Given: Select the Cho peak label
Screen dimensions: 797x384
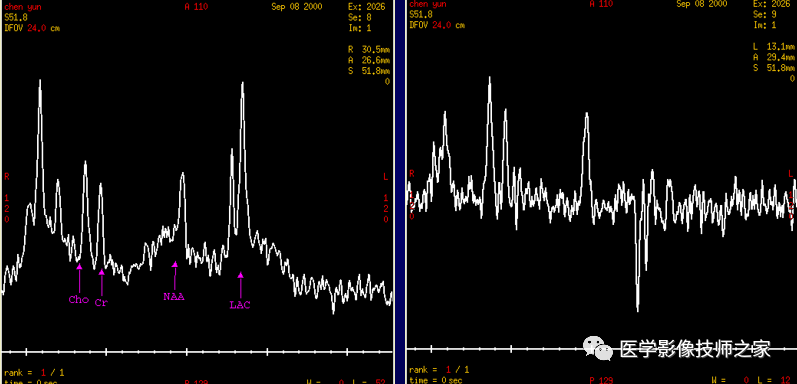Looking at the screenshot, I should click(79, 299).
